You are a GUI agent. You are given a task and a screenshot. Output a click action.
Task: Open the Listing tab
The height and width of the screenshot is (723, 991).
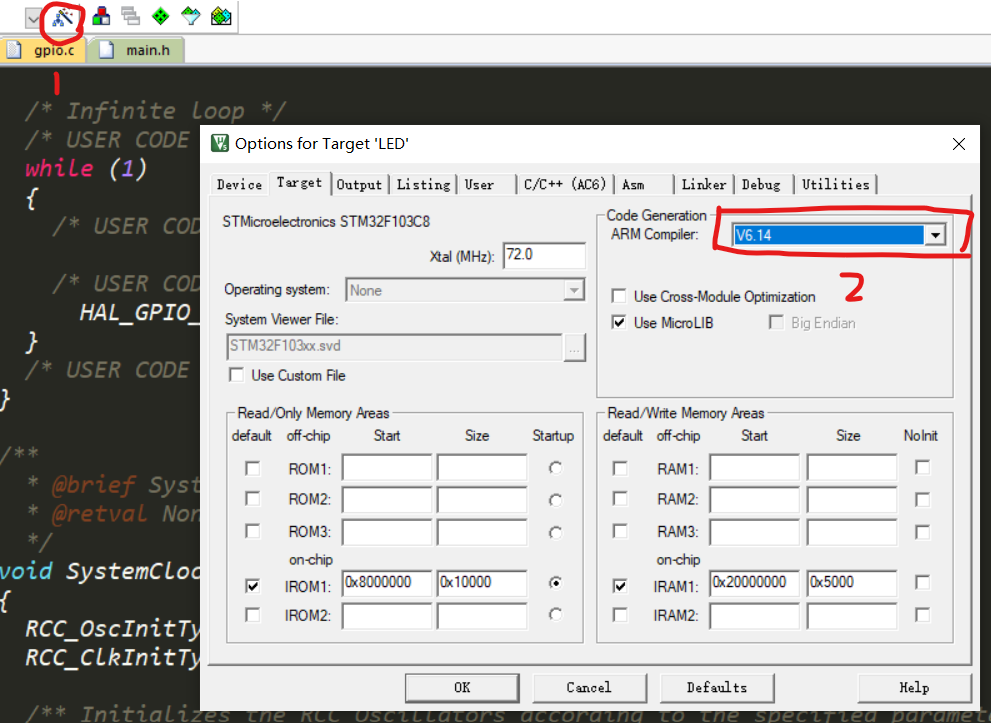423,185
